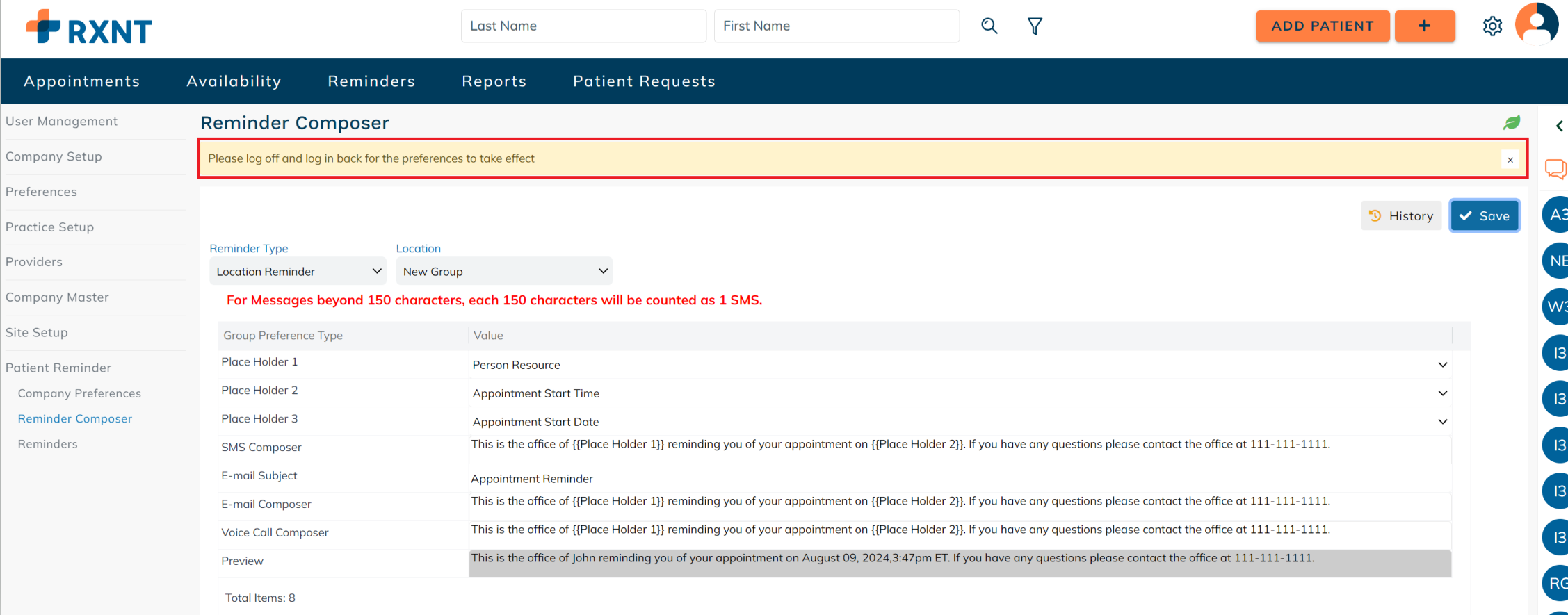Click the RXNT logo
The height and width of the screenshot is (615, 1568).
(89, 28)
